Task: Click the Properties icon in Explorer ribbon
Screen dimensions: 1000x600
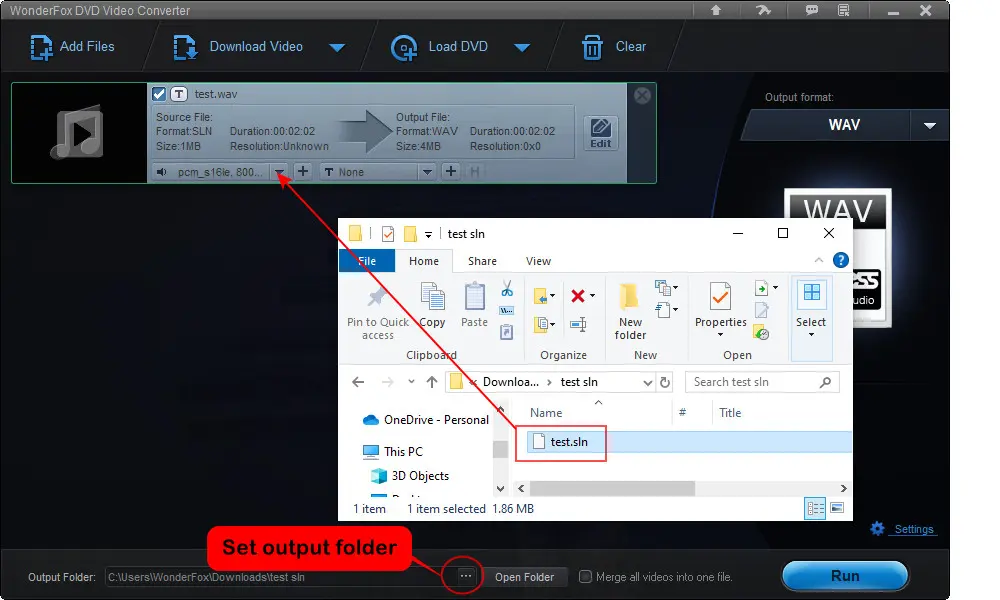Action: [x=721, y=298]
